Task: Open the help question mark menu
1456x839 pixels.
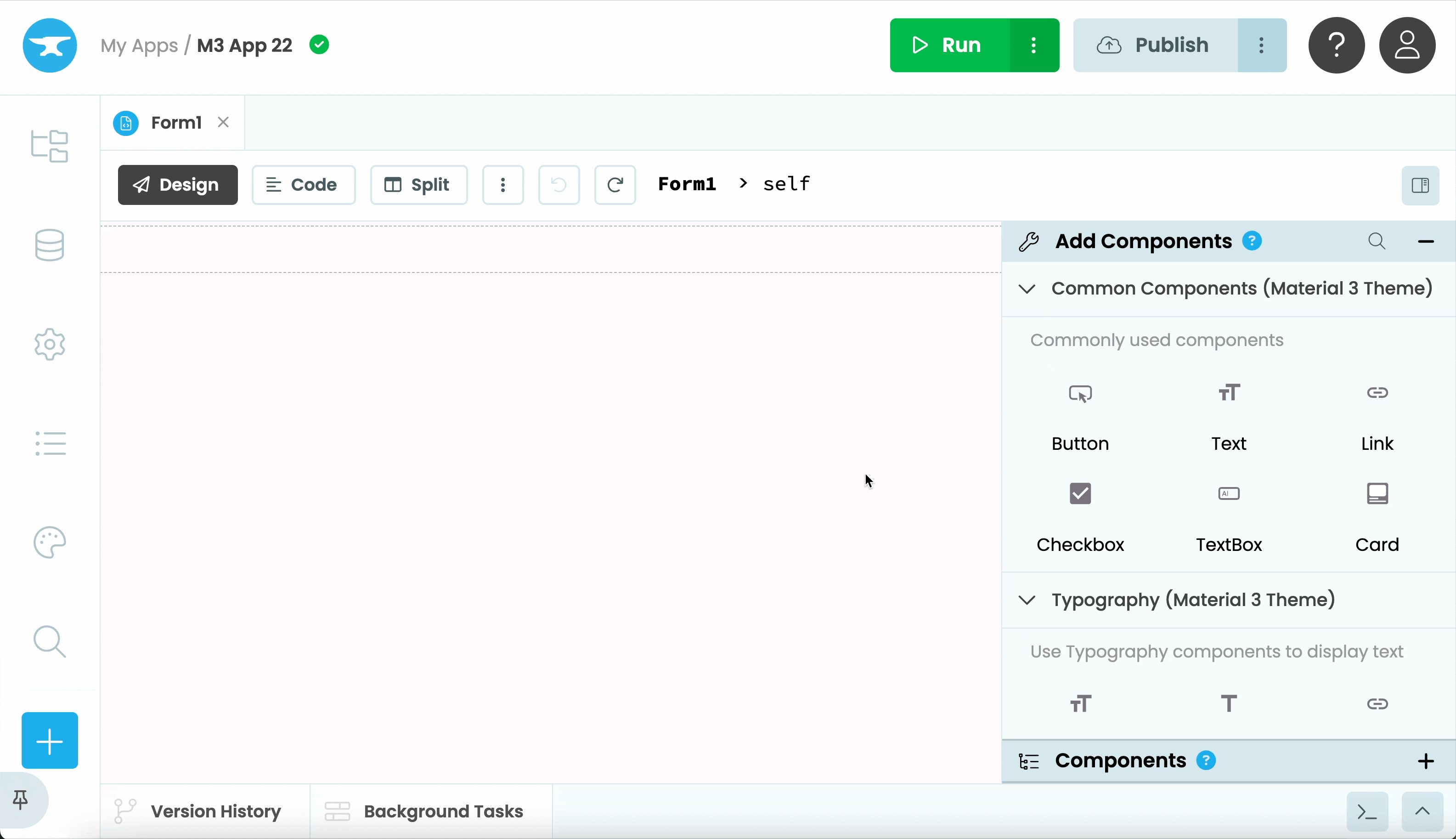Action: 1335,45
